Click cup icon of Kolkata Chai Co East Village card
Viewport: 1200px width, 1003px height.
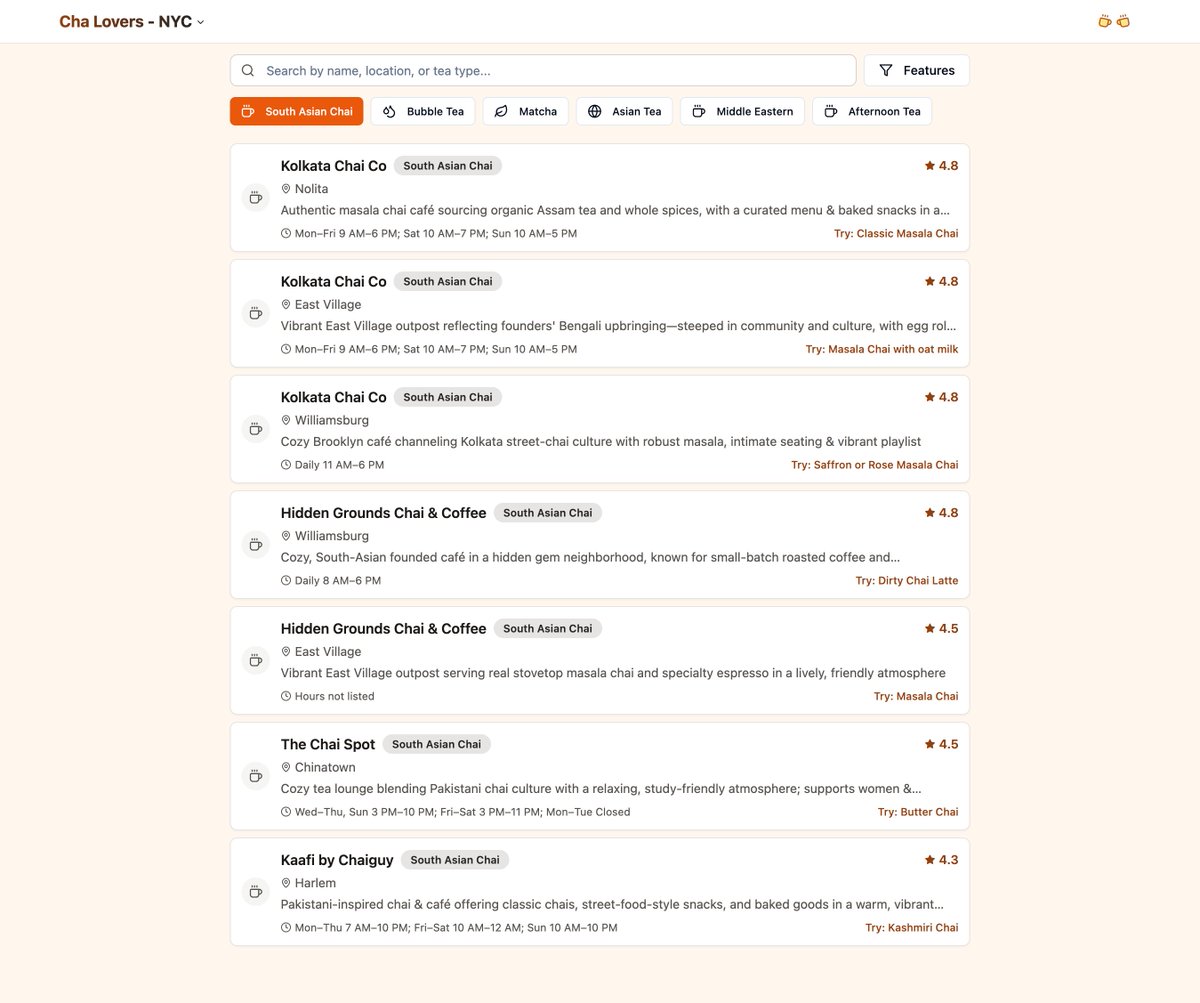pos(256,313)
